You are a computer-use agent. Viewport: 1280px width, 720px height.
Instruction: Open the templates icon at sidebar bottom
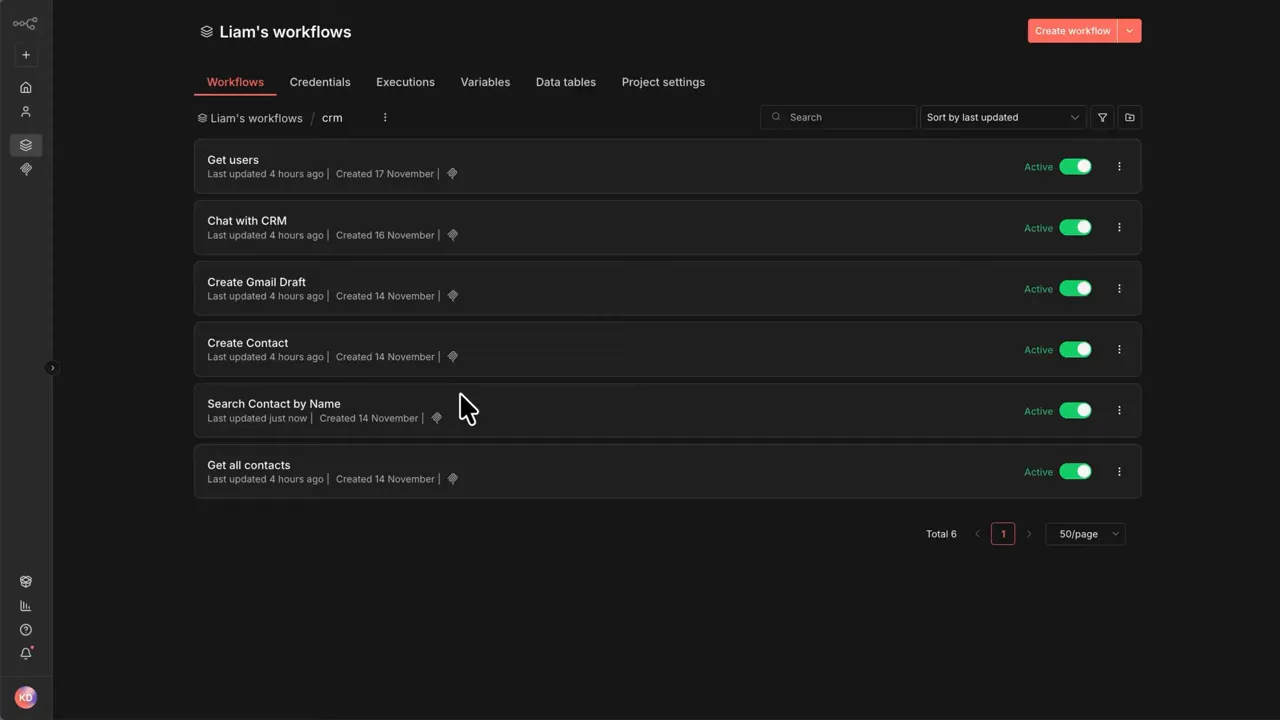(x=26, y=581)
